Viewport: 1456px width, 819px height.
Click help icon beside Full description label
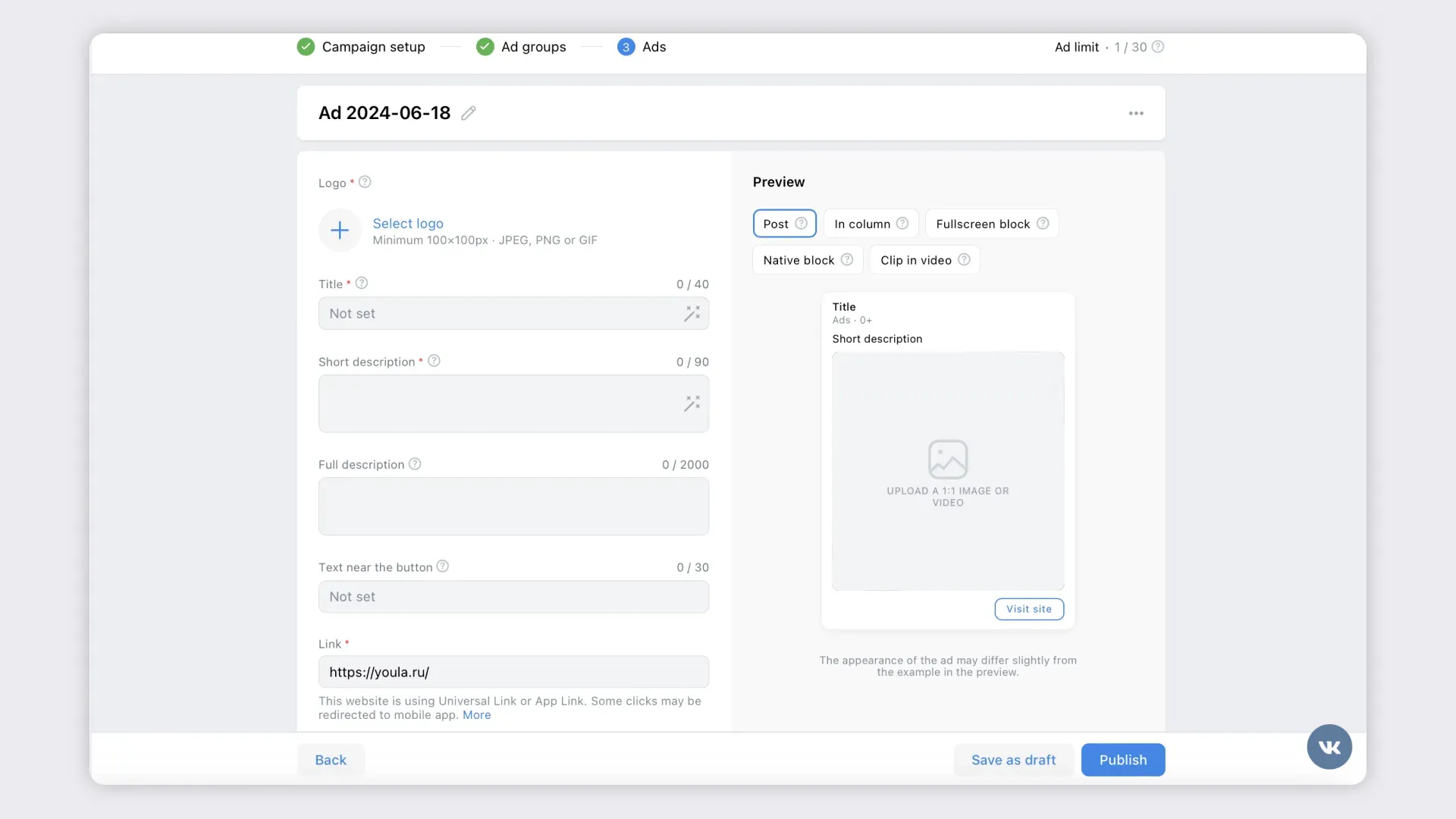coord(415,464)
